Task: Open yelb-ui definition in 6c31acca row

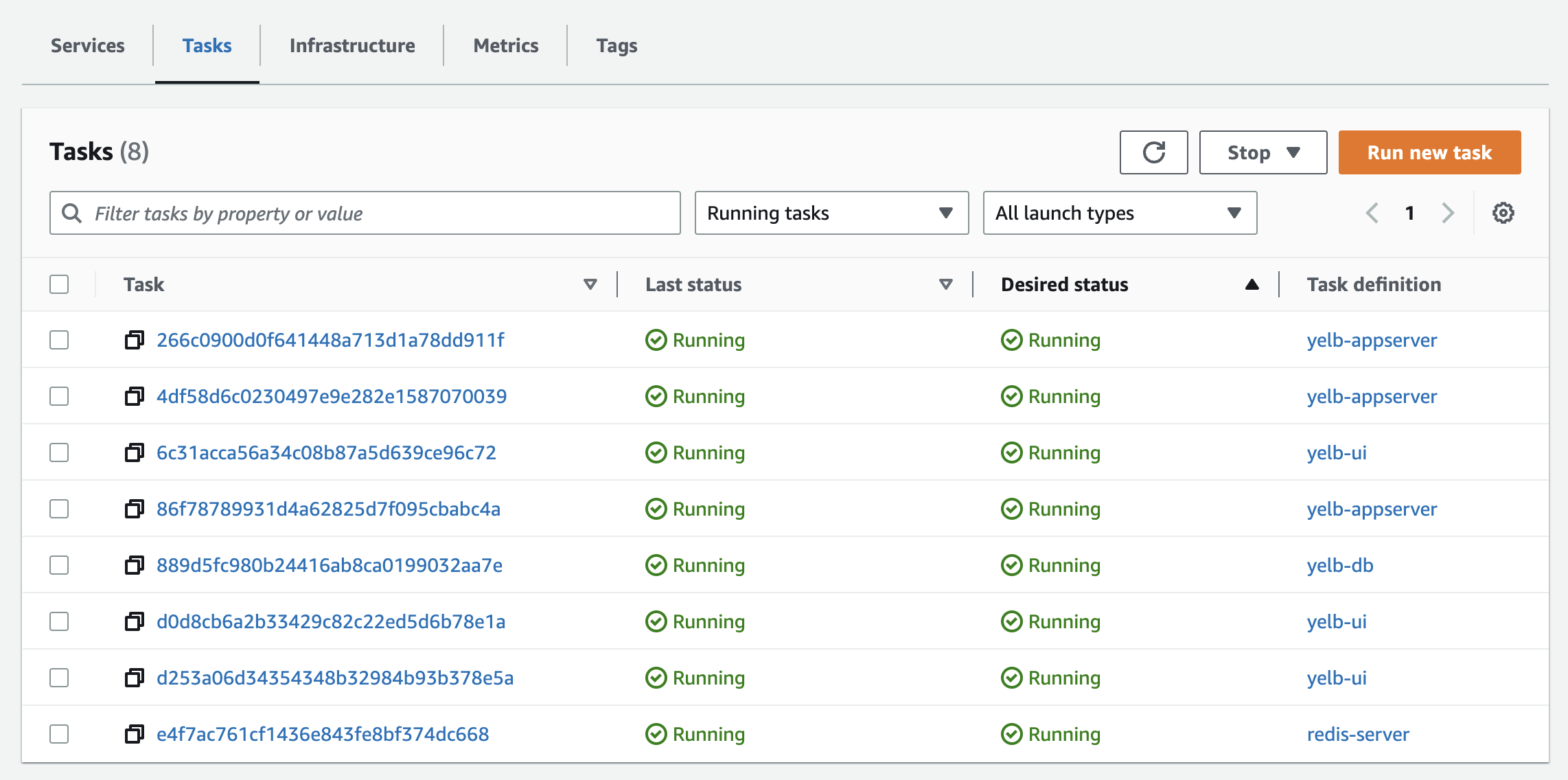Action: point(1337,452)
